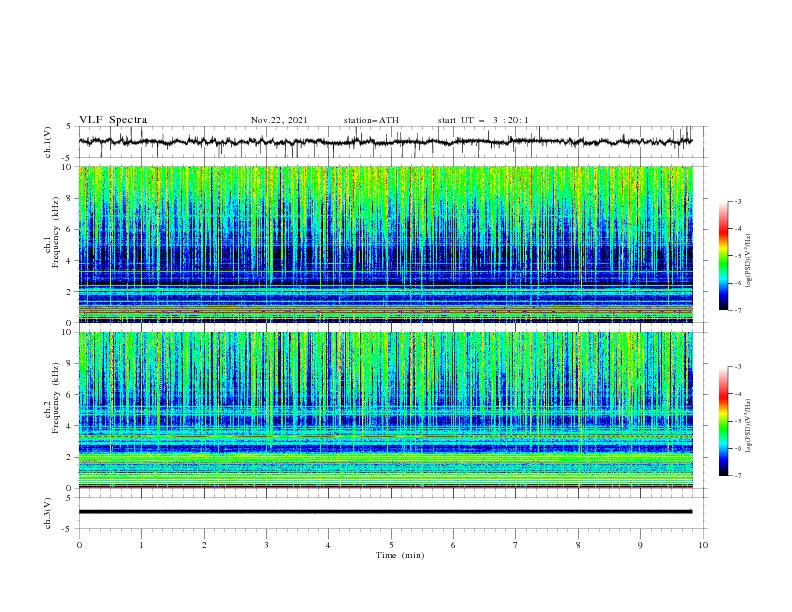Click the "-7" label on ch.2 color bar
Screen dimensions: 792x612
point(738,475)
